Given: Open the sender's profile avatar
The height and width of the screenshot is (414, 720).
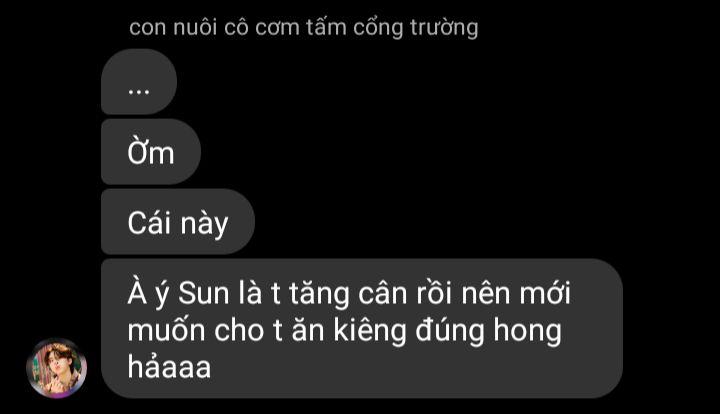Looking at the screenshot, I should click(56, 368).
